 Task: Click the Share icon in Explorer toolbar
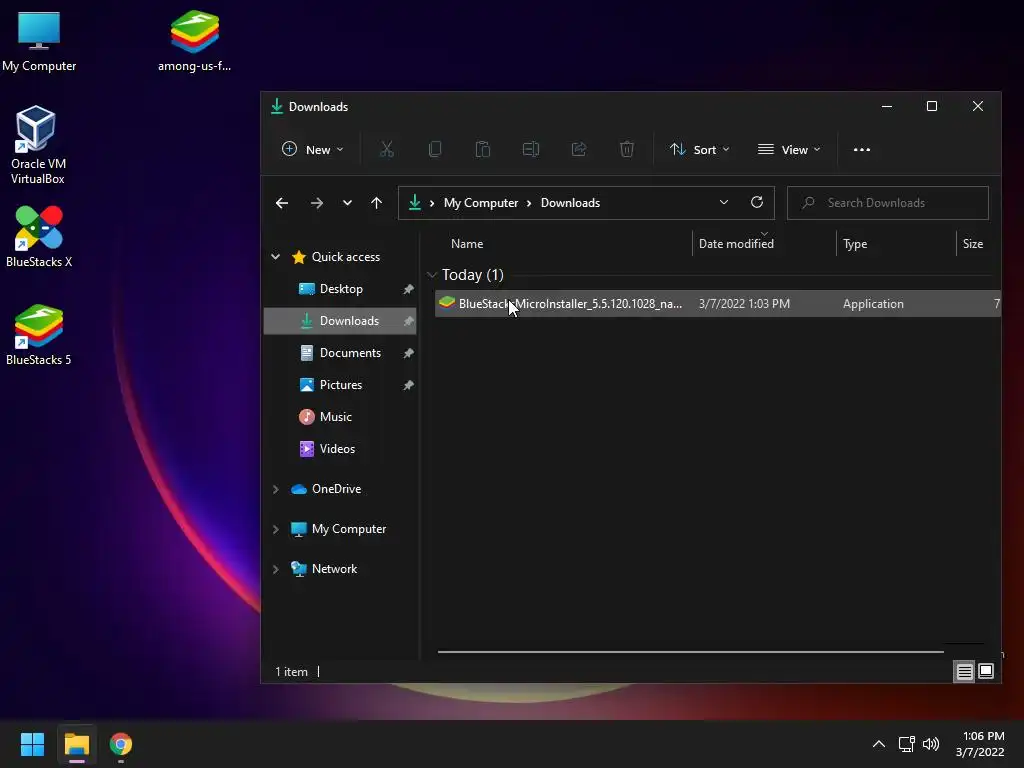tap(579, 150)
